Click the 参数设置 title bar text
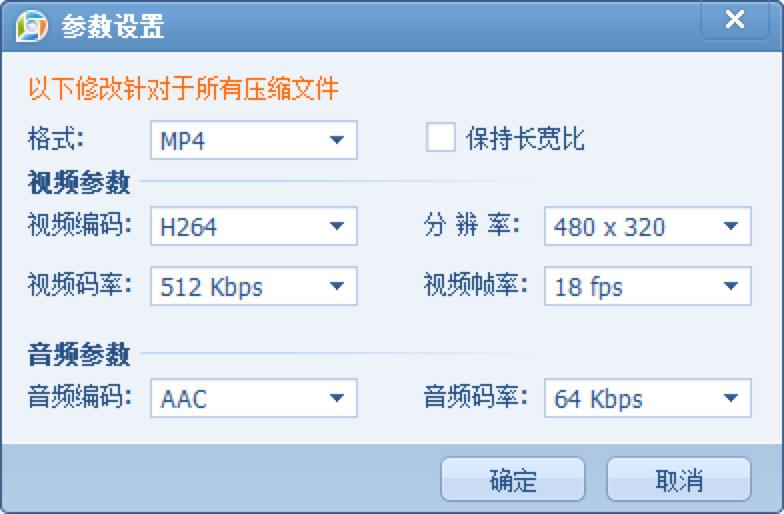This screenshot has width=784, height=514. (113, 27)
